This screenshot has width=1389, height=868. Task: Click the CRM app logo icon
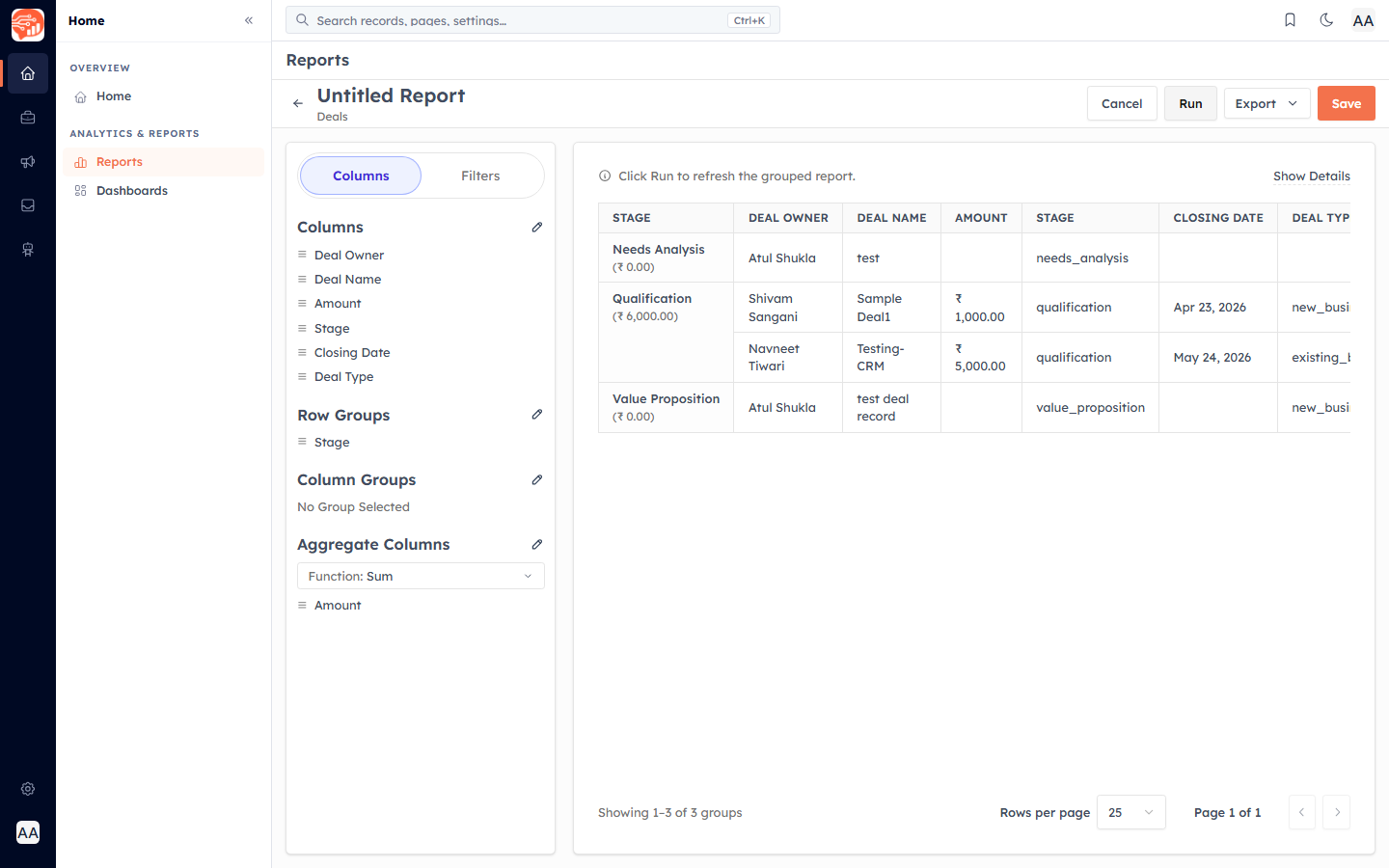click(28, 25)
